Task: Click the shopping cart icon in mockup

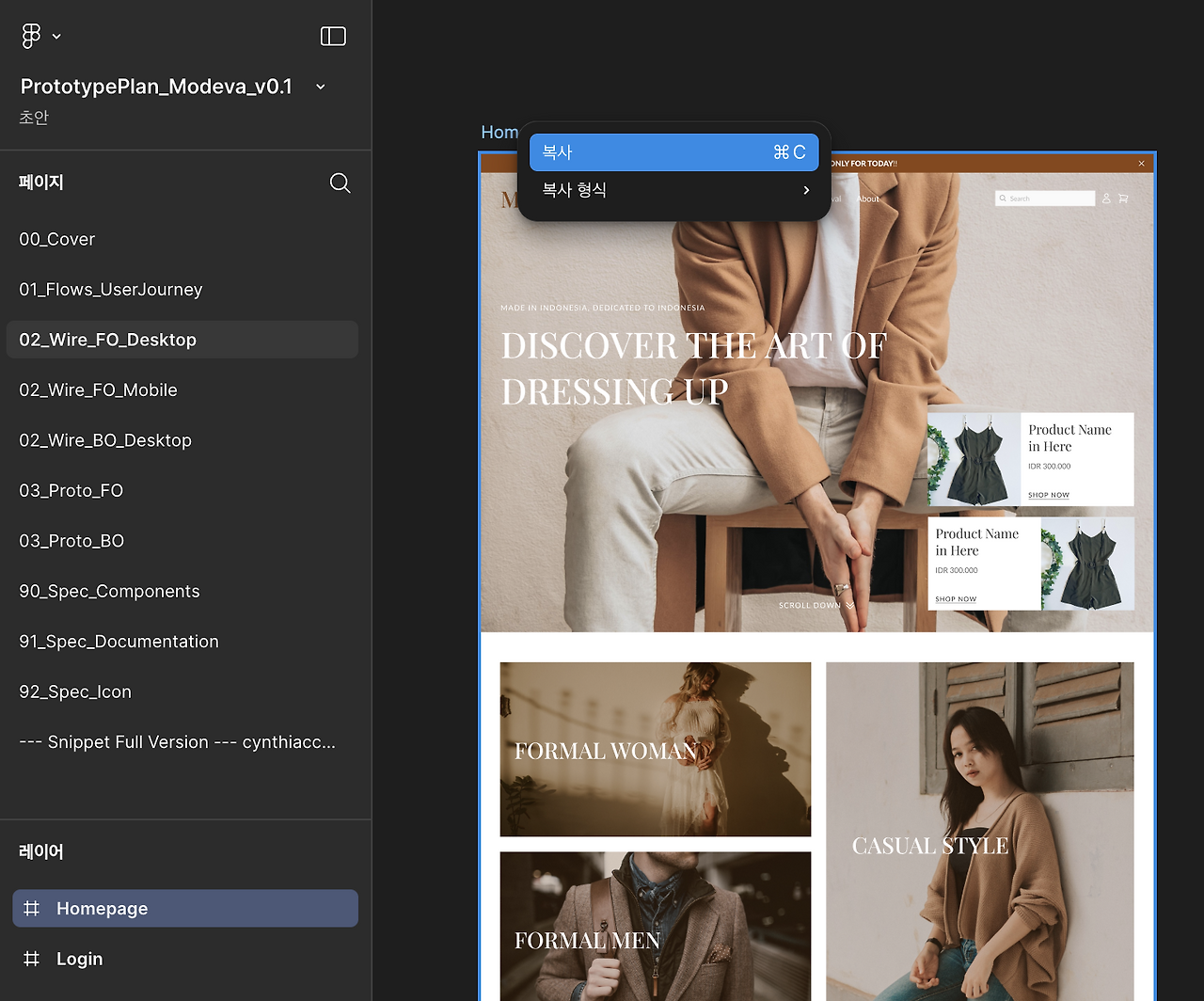Action: [1123, 199]
